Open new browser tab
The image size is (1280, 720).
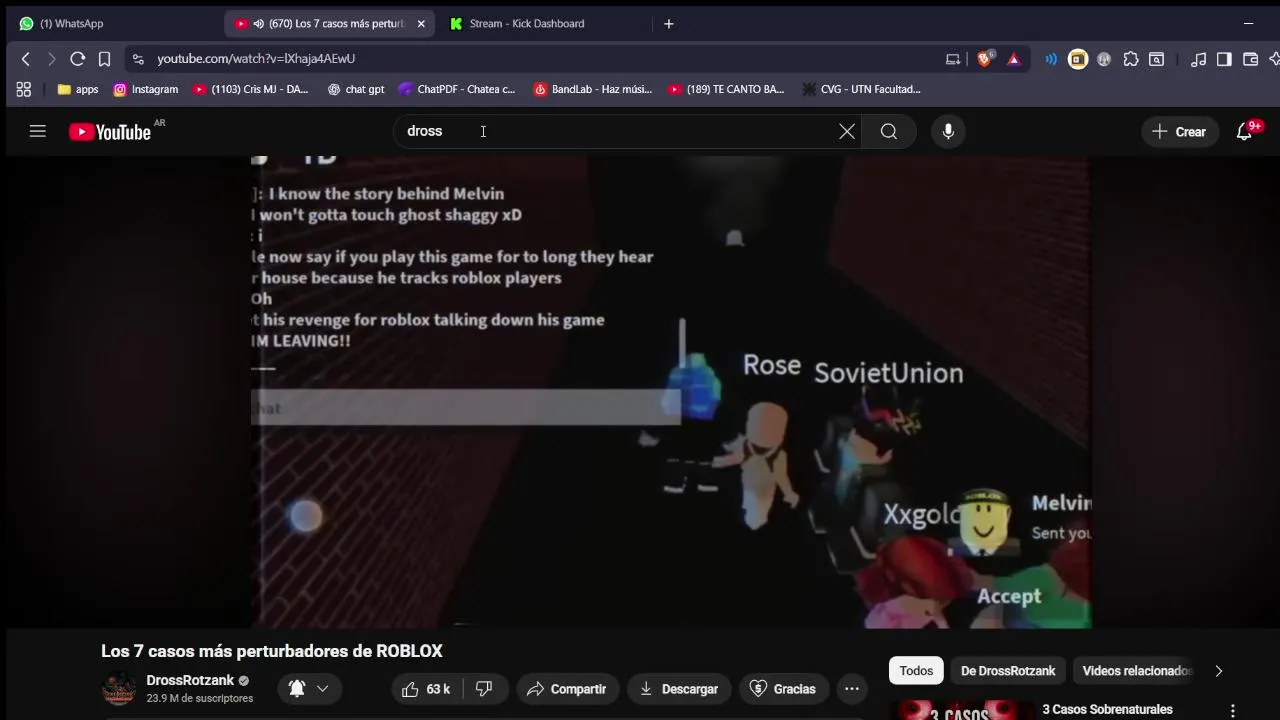click(669, 23)
